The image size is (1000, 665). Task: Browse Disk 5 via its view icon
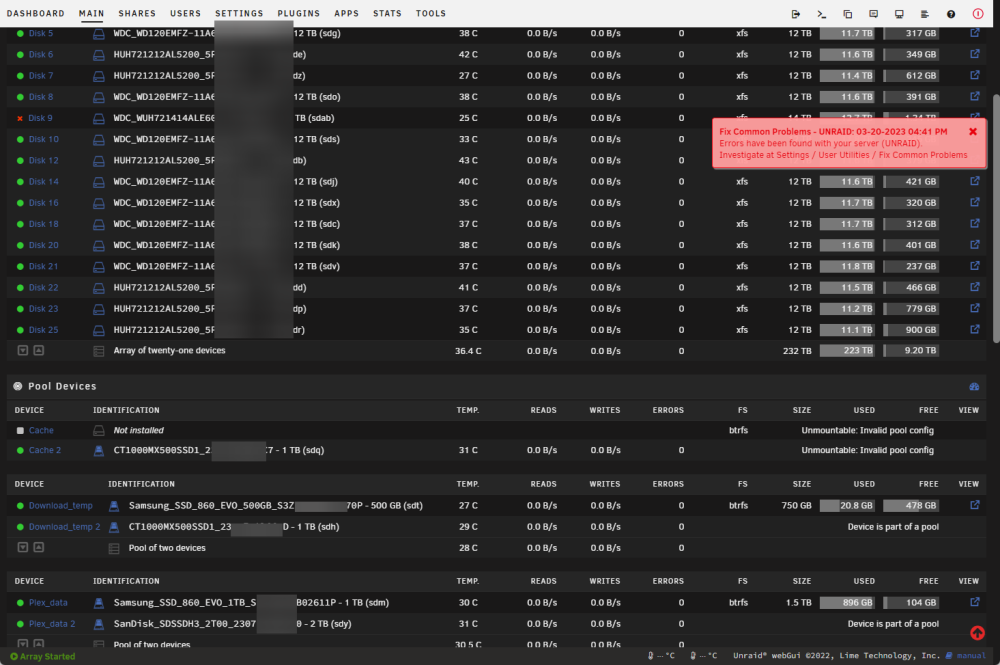(974, 33)
